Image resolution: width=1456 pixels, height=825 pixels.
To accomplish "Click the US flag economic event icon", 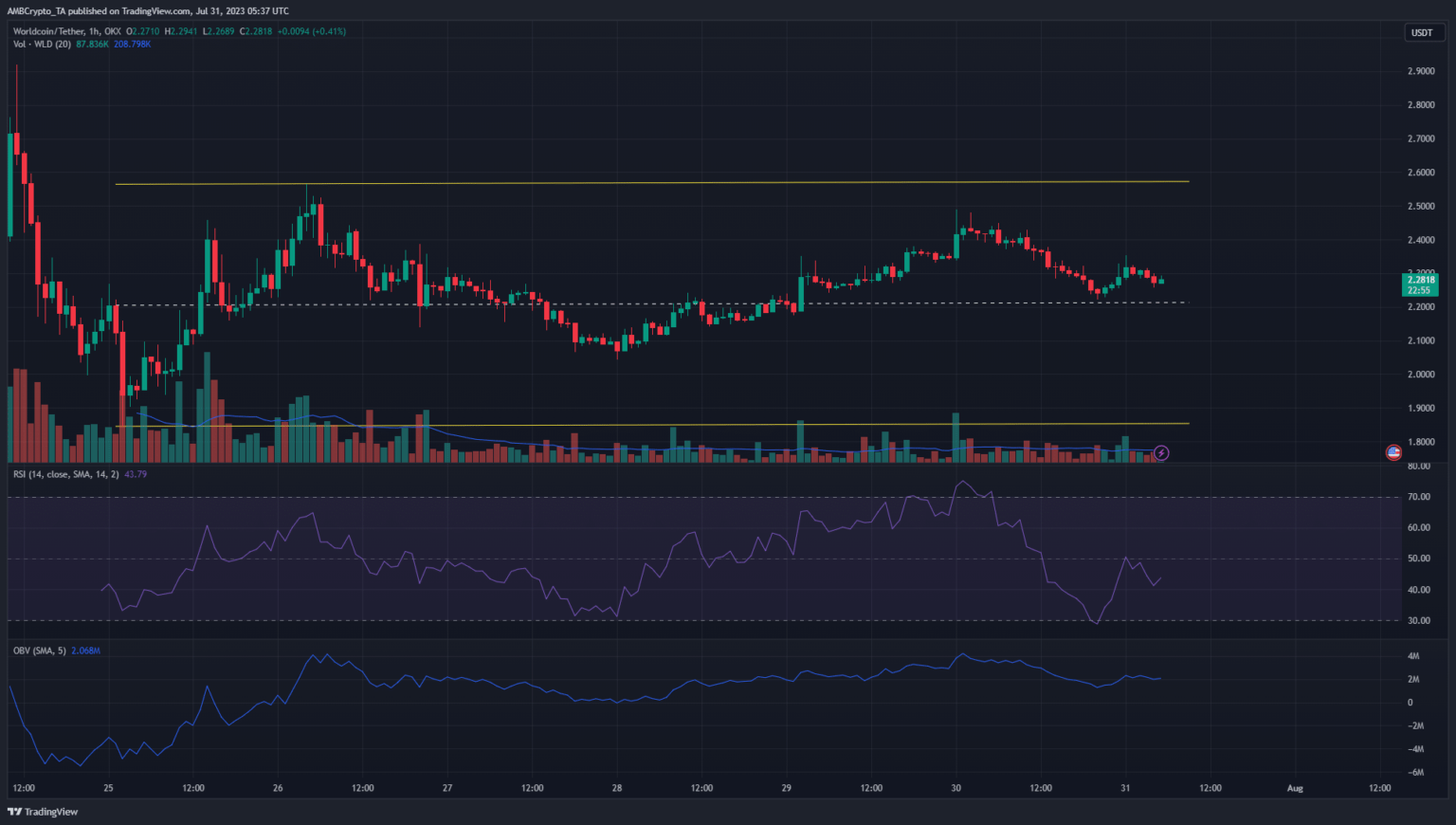I will click(x=1393, y=452).
